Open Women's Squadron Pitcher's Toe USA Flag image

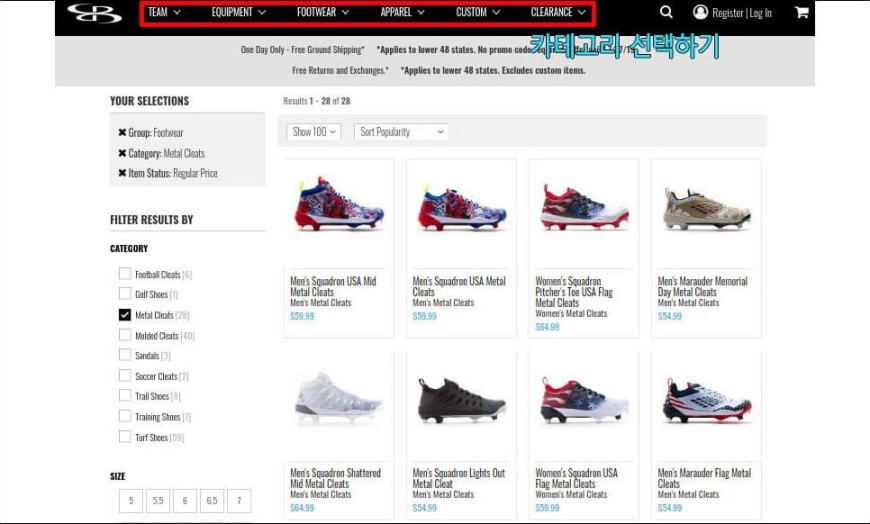584,206
